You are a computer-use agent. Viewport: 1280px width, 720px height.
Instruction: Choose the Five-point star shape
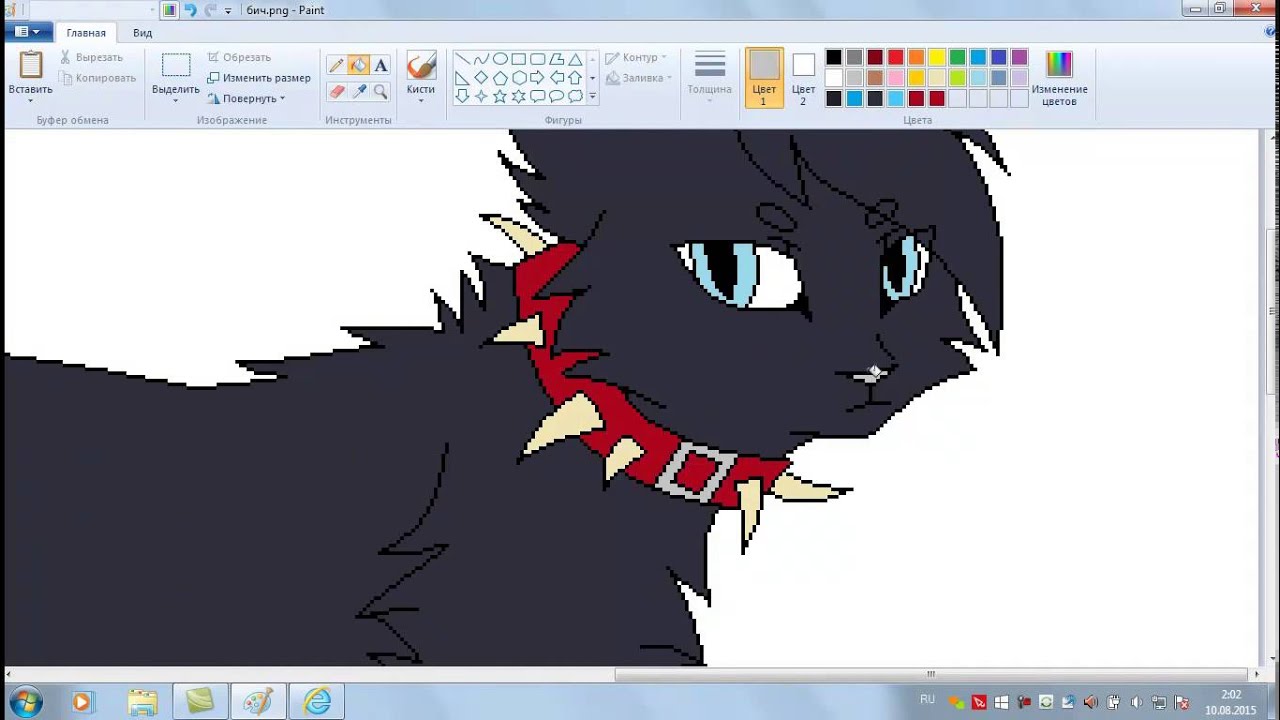coord(500,97)
